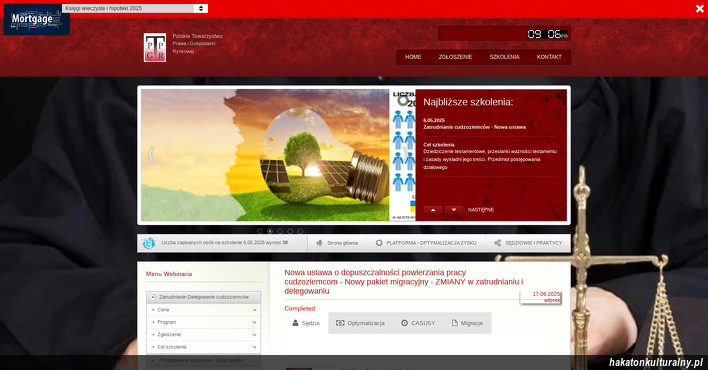Screen dimensions: 708x370
Task: Open the KONTAKT menu item
Action: (x=549, y=57)
